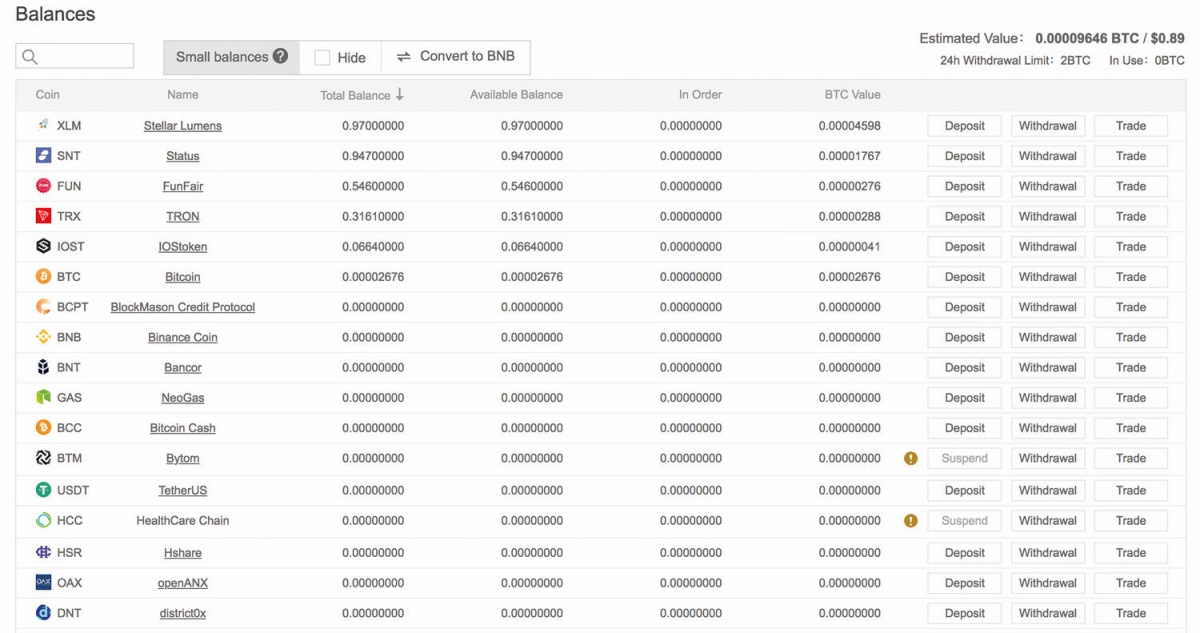Open the BlockMason Credit Protocol link
This screenshot has width=1200, height=633.
click(183, 307)
